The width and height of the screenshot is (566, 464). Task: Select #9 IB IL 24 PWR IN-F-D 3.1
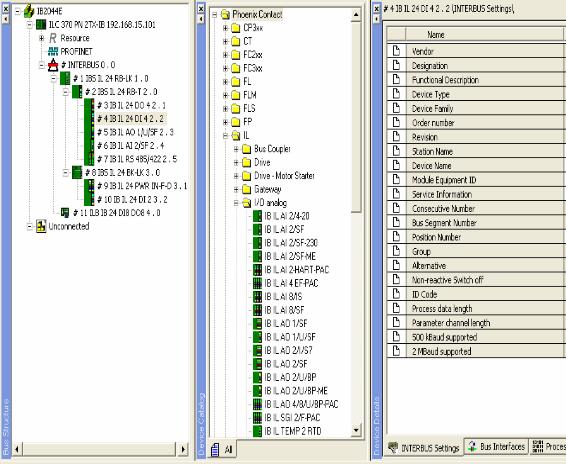coord(142,186)
